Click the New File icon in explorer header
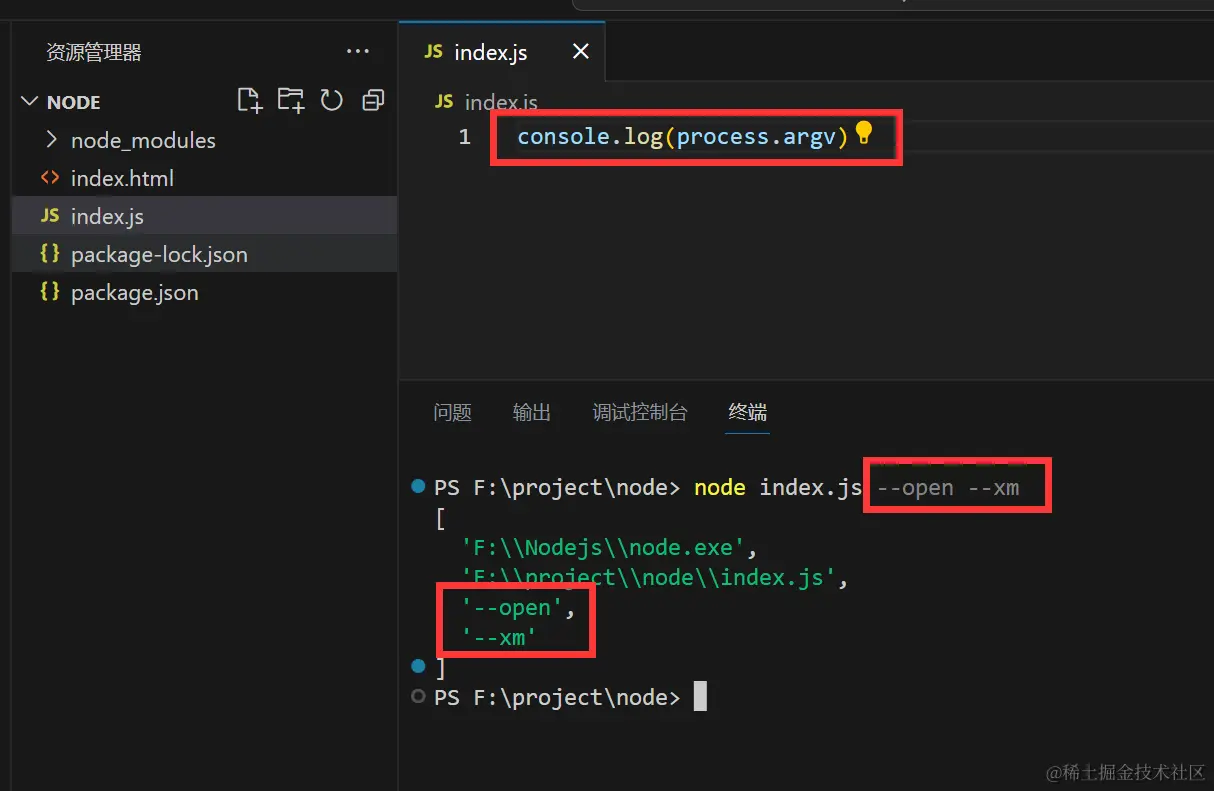The height and width of the screenshot is (791, 1214). click(x=250, y=100)
